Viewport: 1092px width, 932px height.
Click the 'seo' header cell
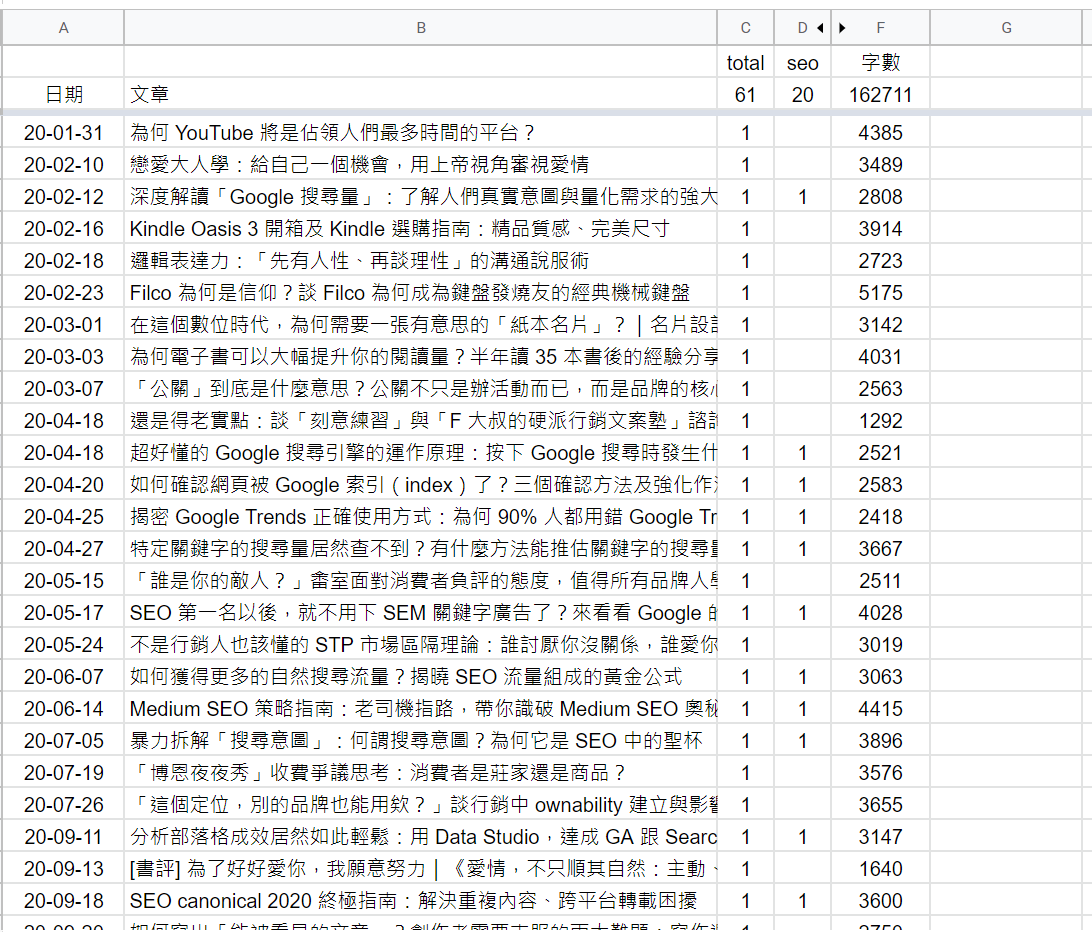click(x=802, y=63)
